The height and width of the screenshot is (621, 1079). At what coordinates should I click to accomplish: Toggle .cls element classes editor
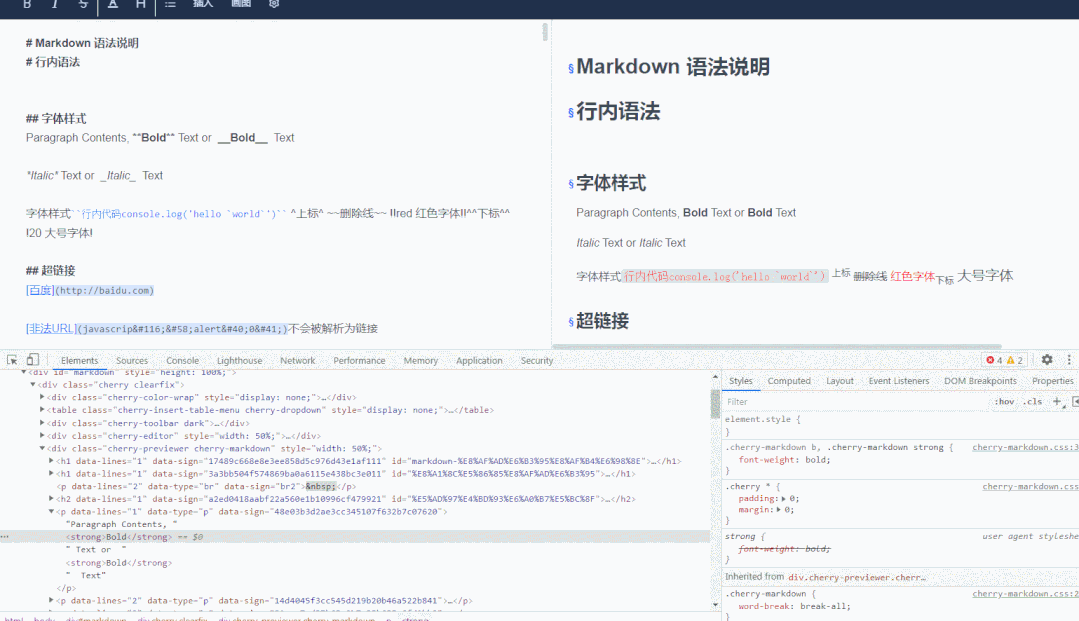point(1033,399)
